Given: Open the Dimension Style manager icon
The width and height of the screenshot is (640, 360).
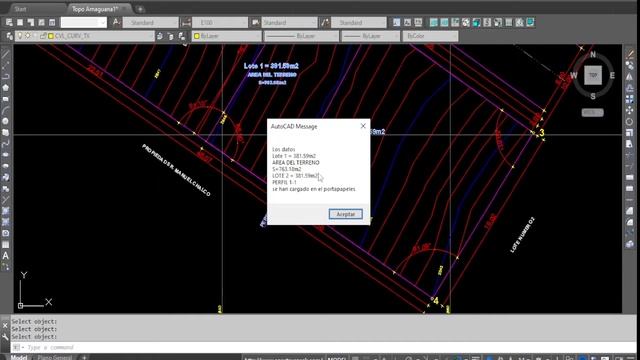Looking at the screenshot, I should [186, 22].
